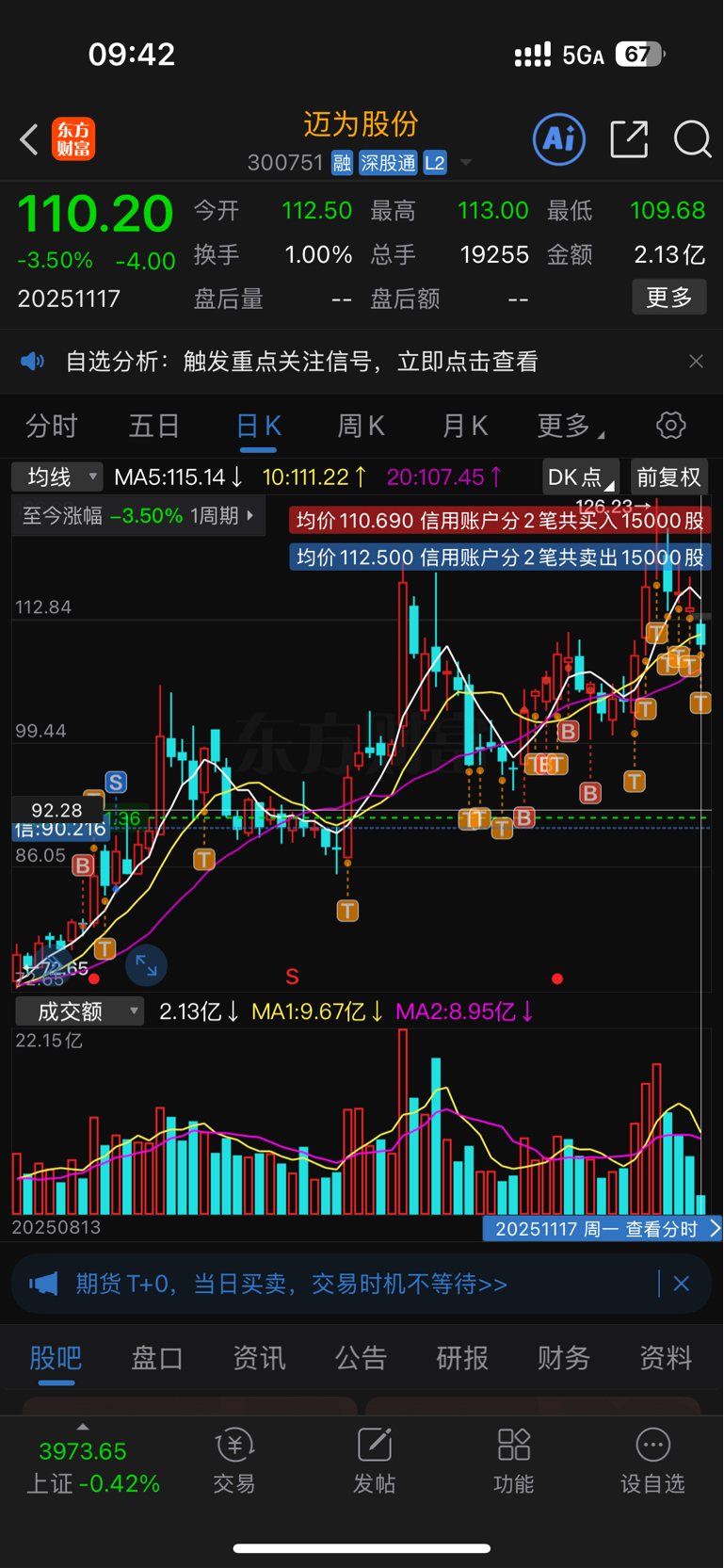Tap the red S marker below chart

pos(292,977)
